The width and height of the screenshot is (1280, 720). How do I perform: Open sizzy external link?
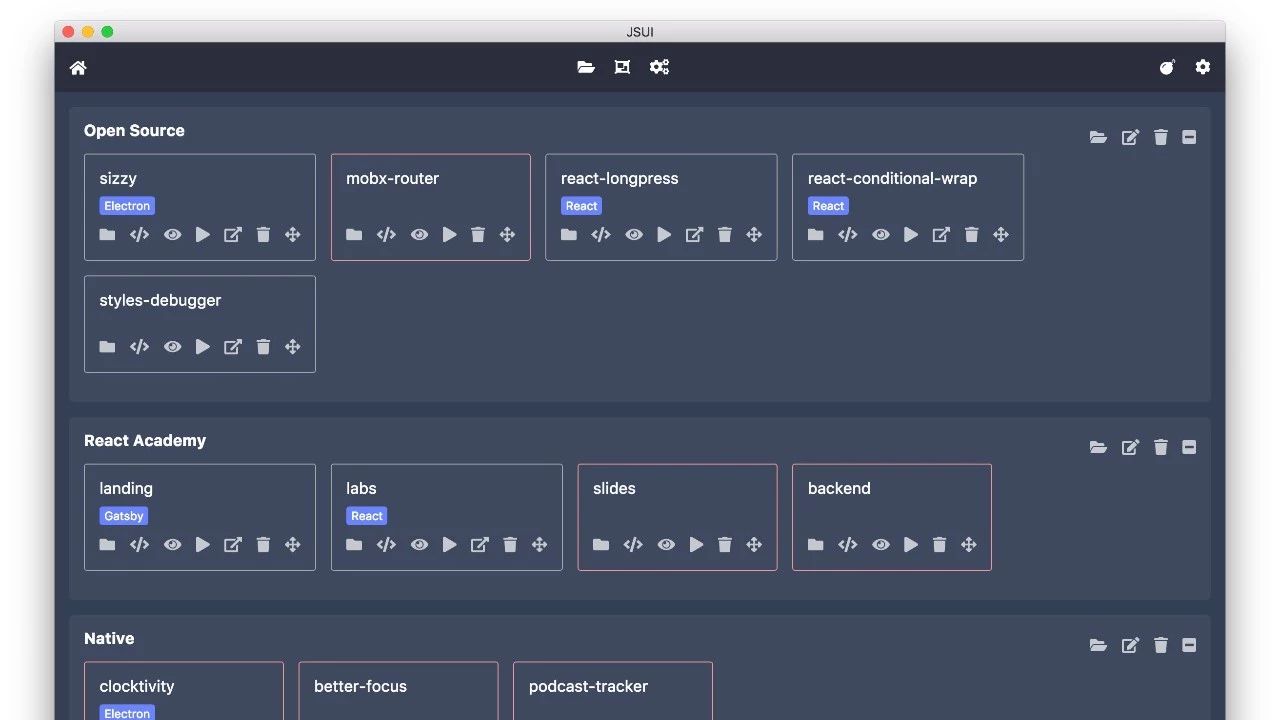[232, 234]
